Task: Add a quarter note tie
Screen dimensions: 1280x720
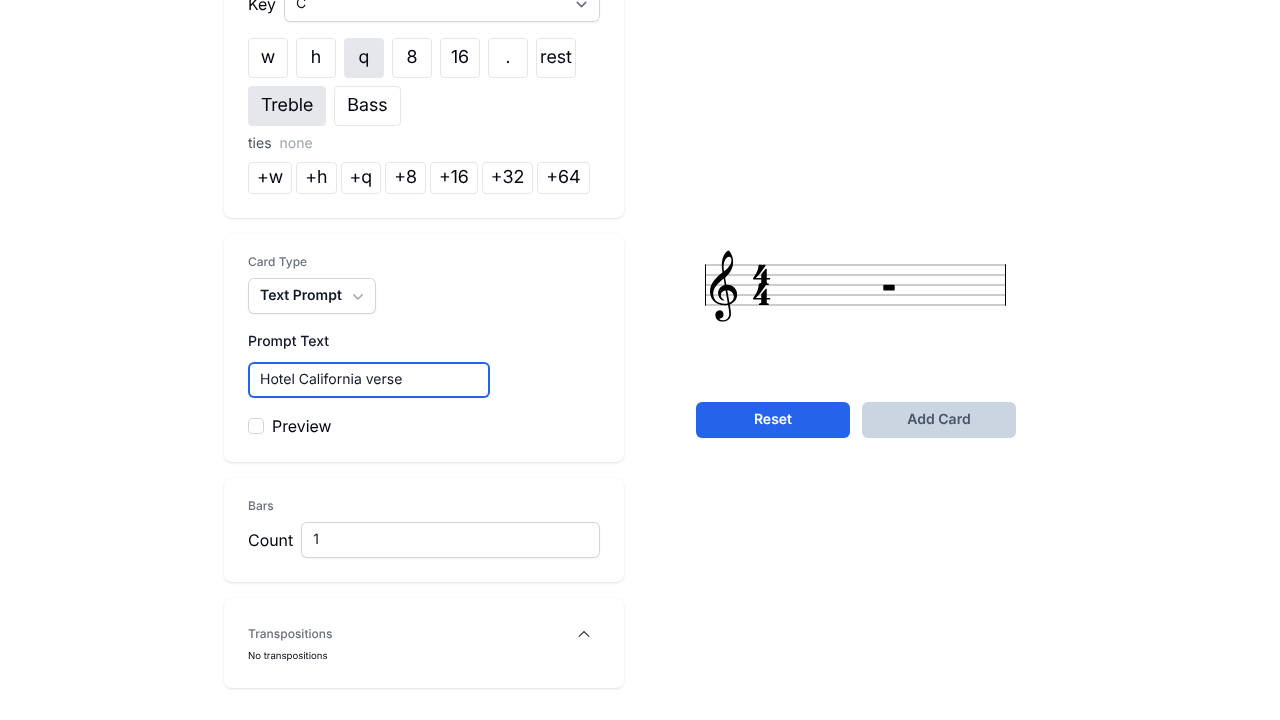Action: tap(361, 178)
